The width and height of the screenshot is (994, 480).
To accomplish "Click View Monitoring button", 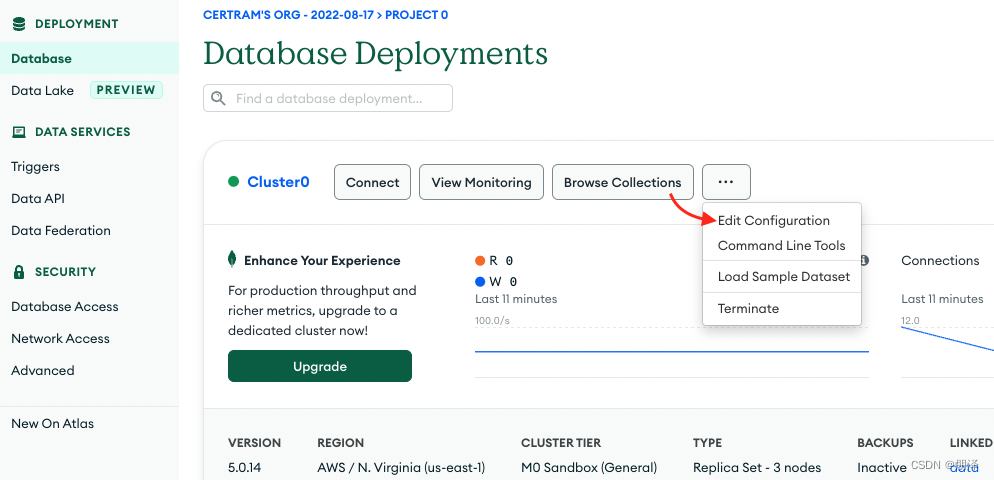I will click(481, 182).
